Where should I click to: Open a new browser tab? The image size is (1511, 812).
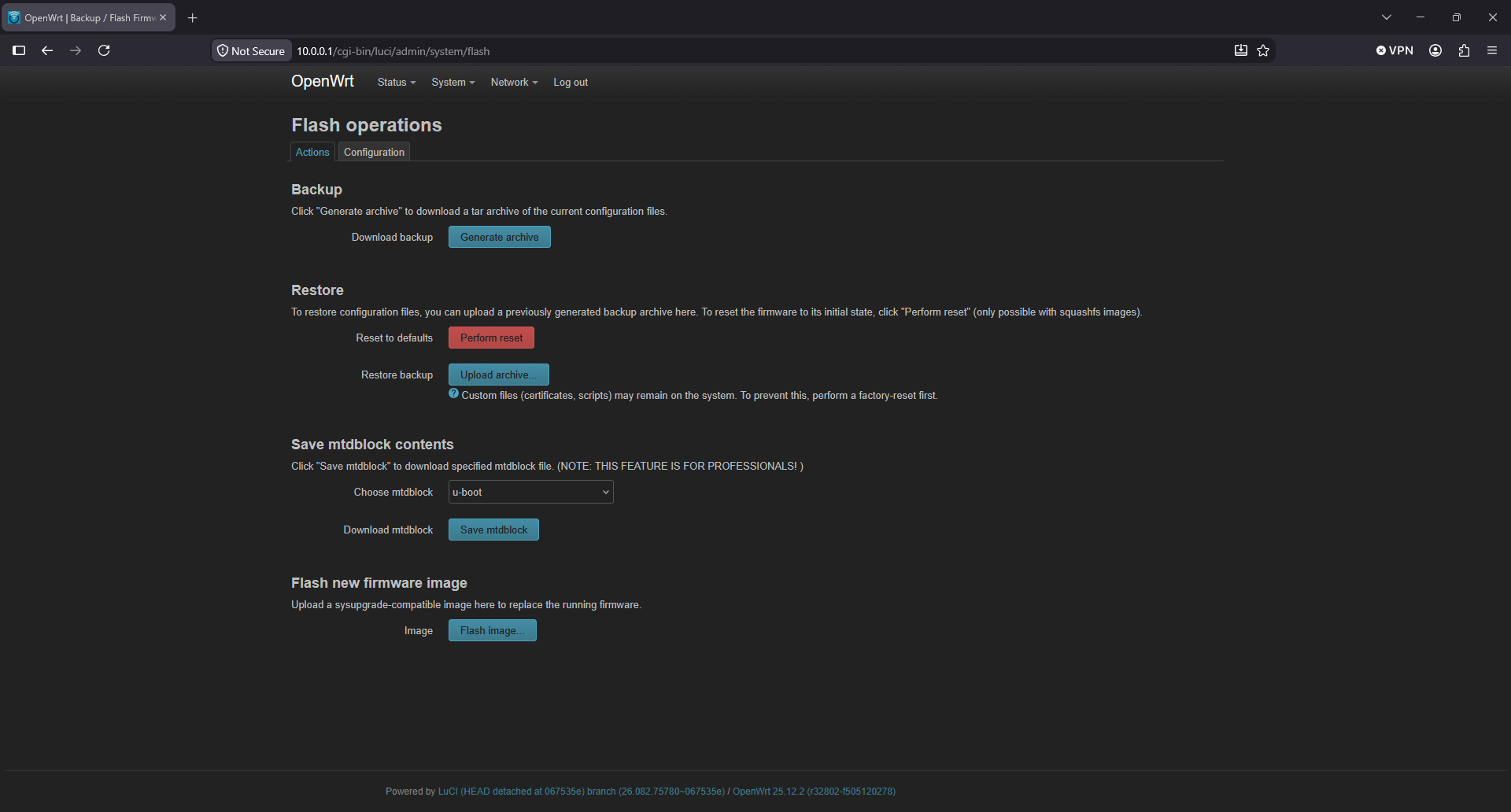coord(193,17)
